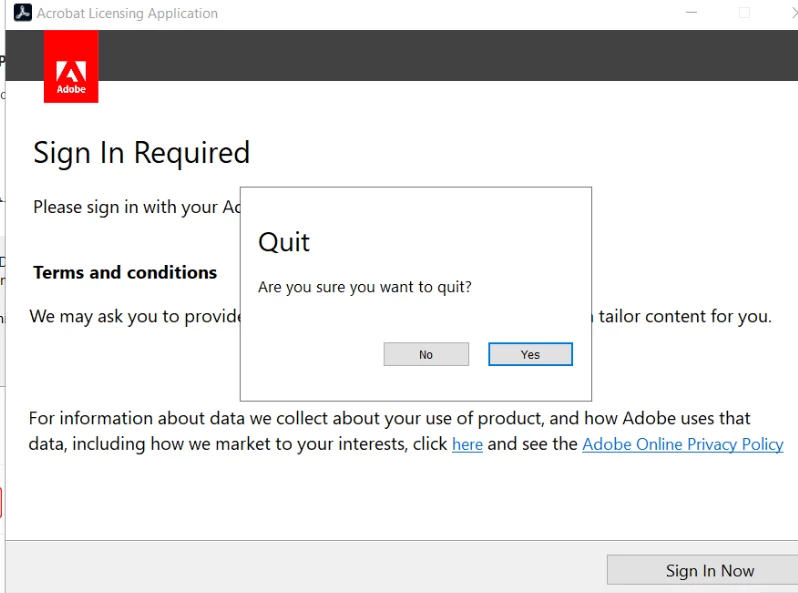Open the 'here' data collection link
798x593 pixels.
467,444
